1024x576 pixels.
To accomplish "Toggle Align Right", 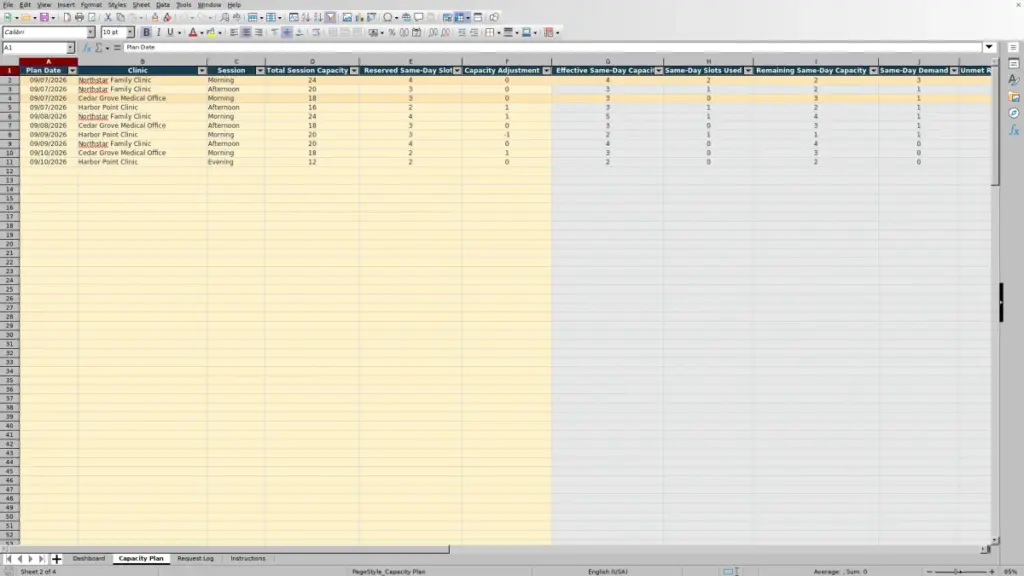I will (x=259, y=32).
